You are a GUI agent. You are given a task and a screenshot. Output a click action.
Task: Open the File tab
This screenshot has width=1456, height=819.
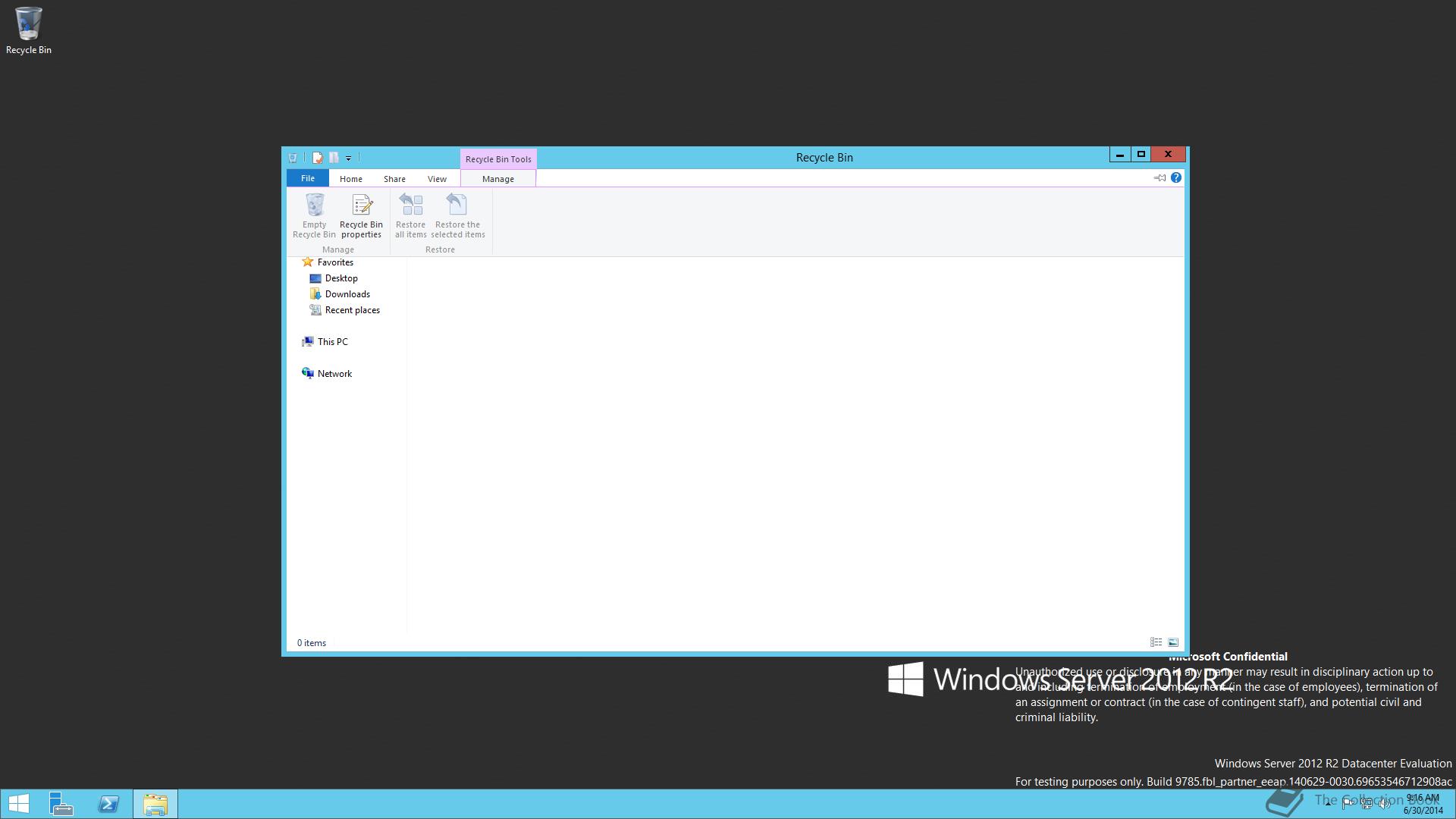click(308, 178)
